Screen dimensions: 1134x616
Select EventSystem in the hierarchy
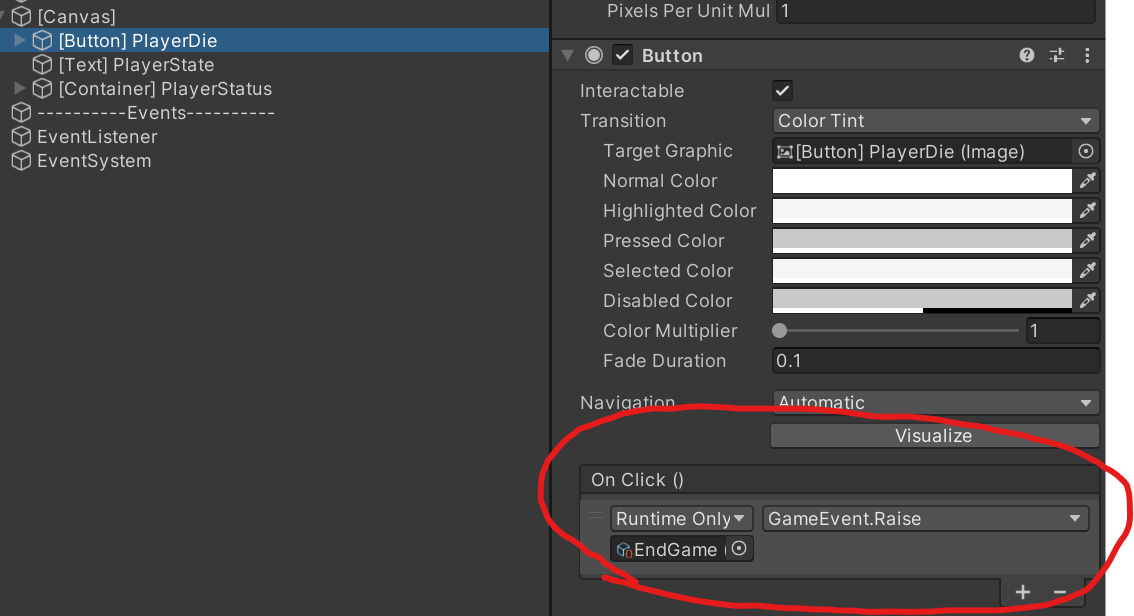[x=94, y=161]
